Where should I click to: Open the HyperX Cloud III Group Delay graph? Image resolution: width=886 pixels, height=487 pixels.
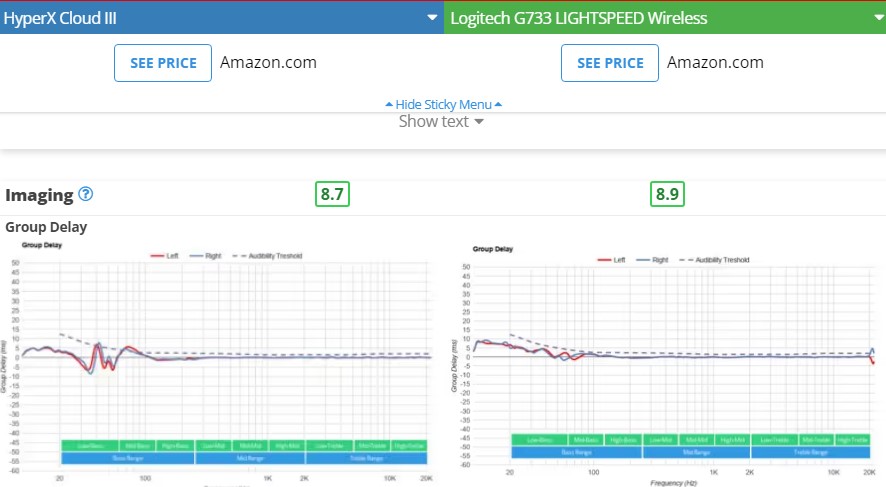(x=217, y=362)
